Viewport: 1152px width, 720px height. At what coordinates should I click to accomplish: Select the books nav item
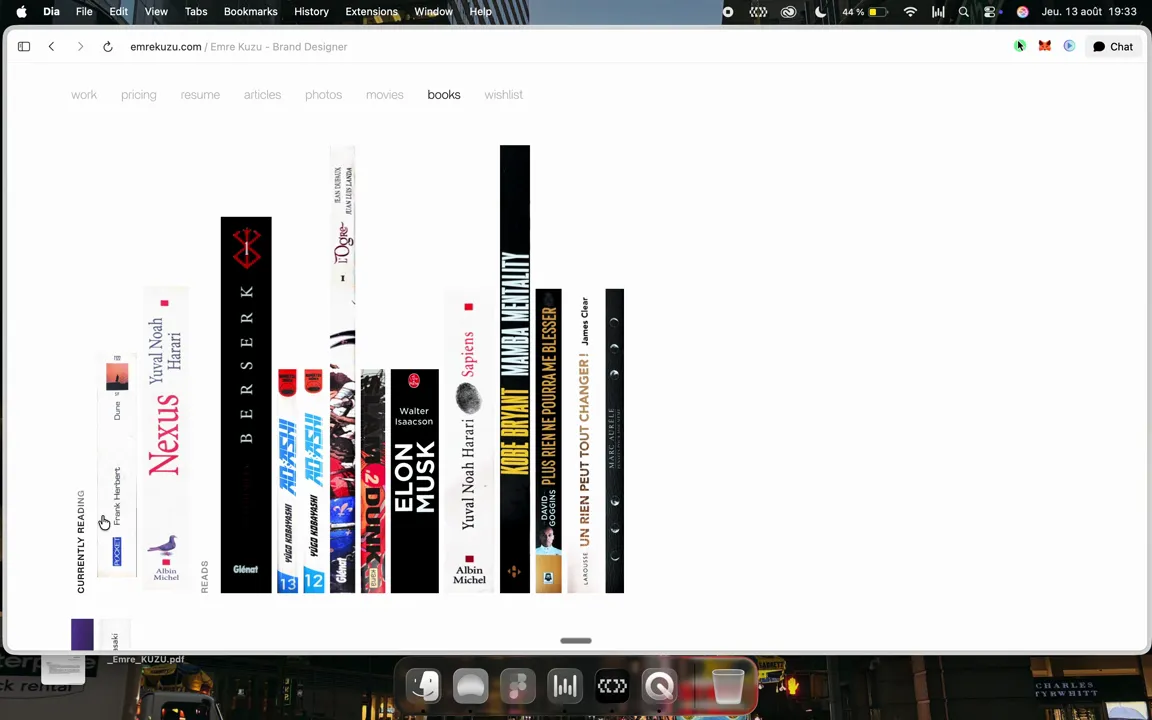coord(444,95)
